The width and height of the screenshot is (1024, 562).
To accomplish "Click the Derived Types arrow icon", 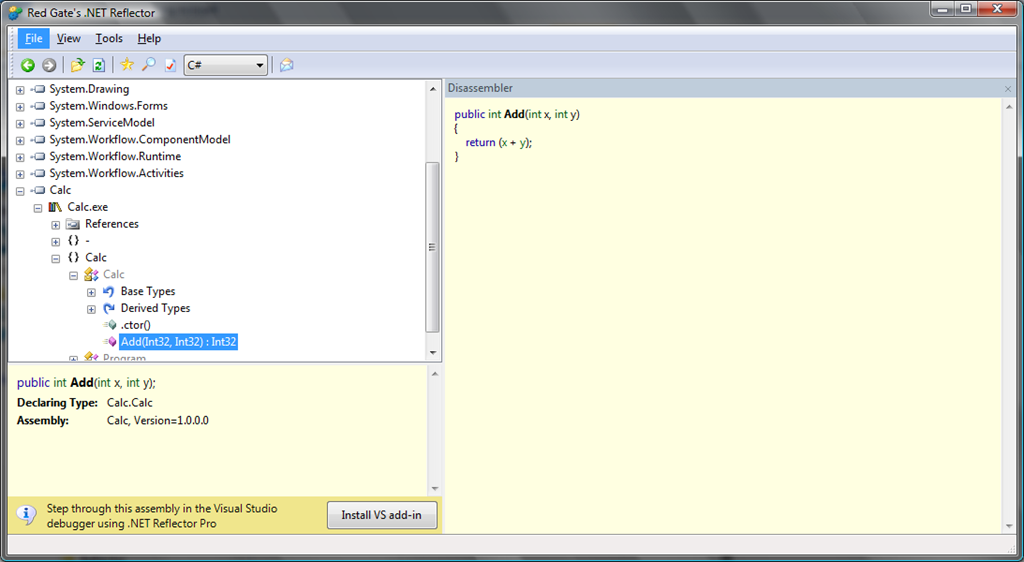I will (108, 309).
